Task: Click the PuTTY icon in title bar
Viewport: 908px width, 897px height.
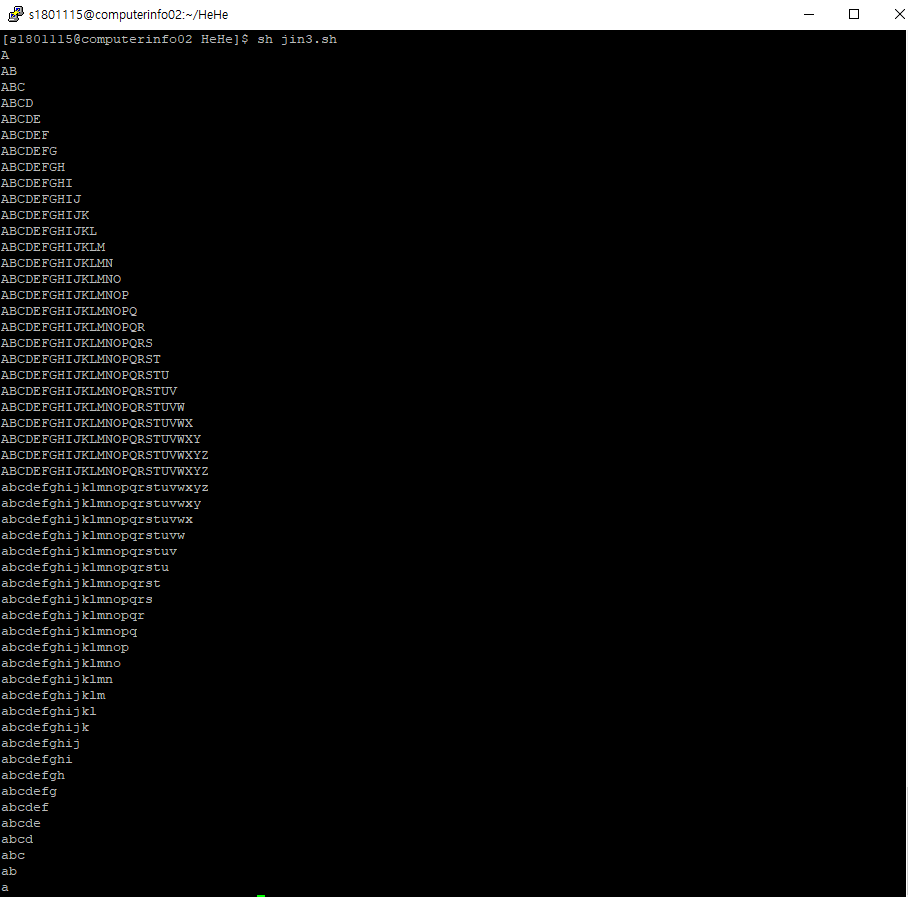Action: [x=16, y=14]
